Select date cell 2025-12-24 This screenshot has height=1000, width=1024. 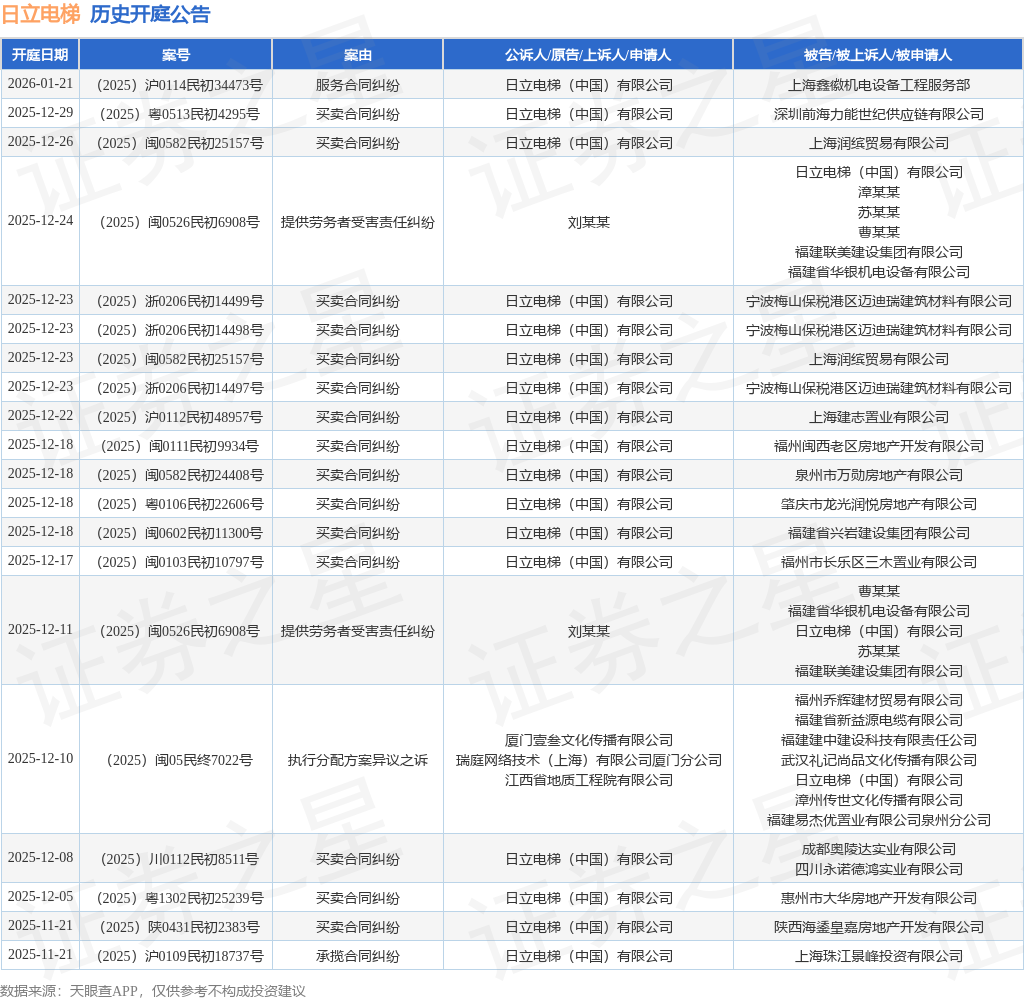pos(40,220)
